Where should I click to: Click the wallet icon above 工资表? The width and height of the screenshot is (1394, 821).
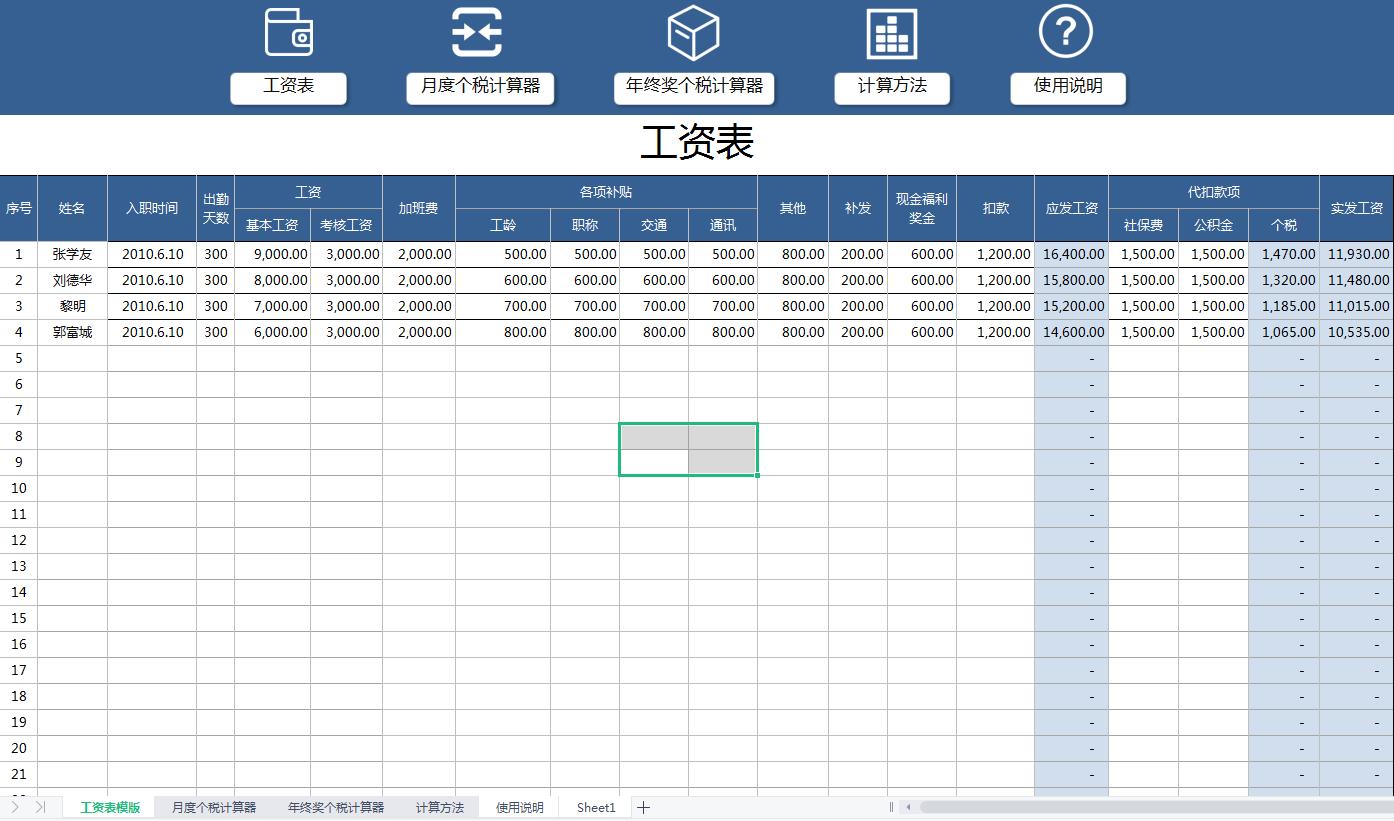pyautogui.click(x=288, y=32)
